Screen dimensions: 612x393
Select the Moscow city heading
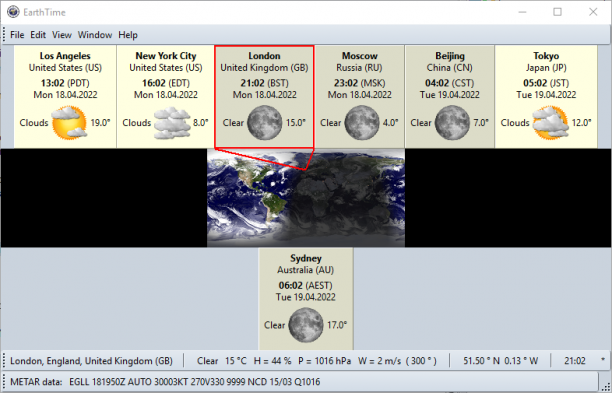tap(360, 56)
